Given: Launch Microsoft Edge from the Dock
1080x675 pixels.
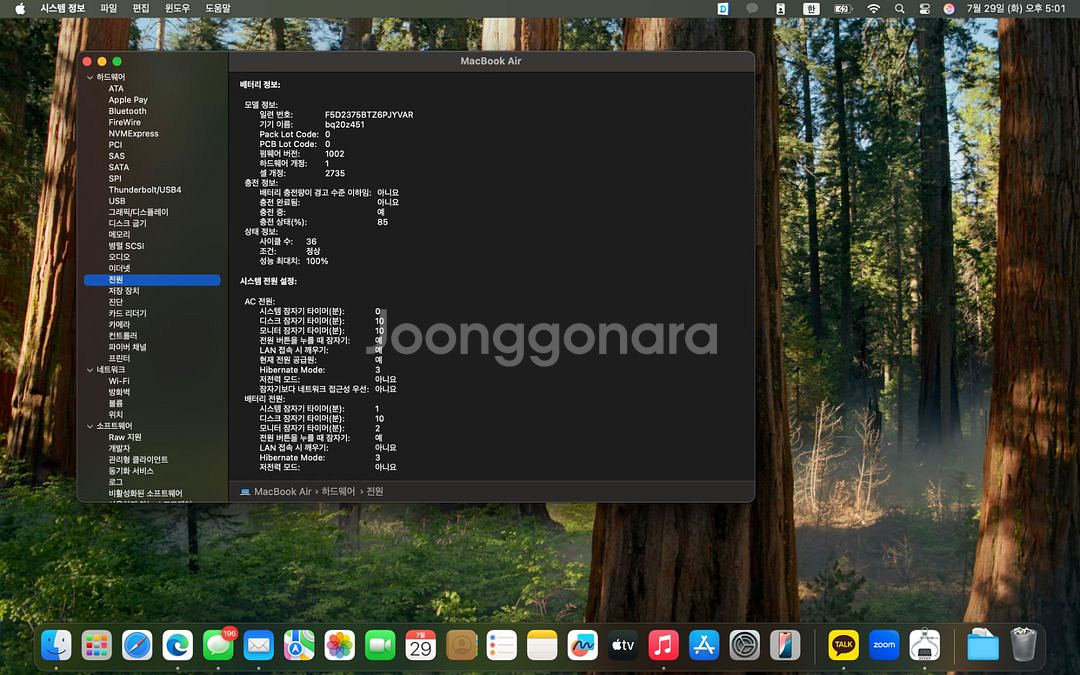Looking at the screenshot, I should tap(178, 645).
